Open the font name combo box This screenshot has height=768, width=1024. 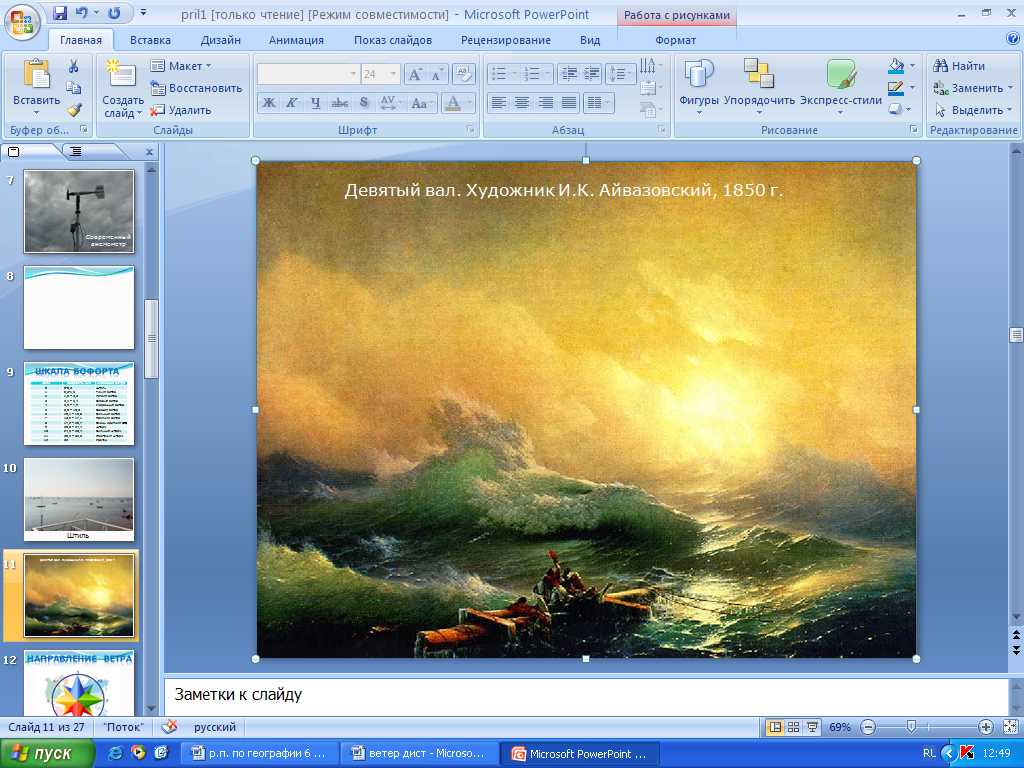[309, 74]
